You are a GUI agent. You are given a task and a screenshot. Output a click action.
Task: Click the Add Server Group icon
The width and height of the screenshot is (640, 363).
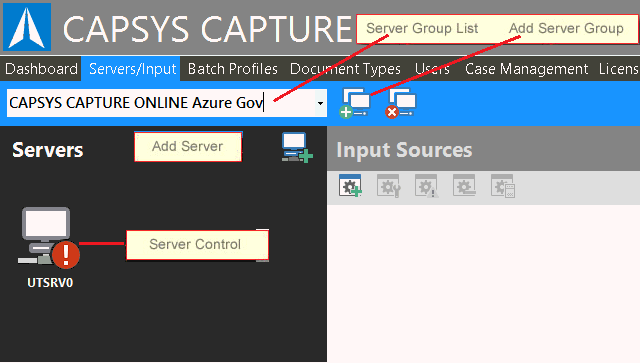(354, 103)
